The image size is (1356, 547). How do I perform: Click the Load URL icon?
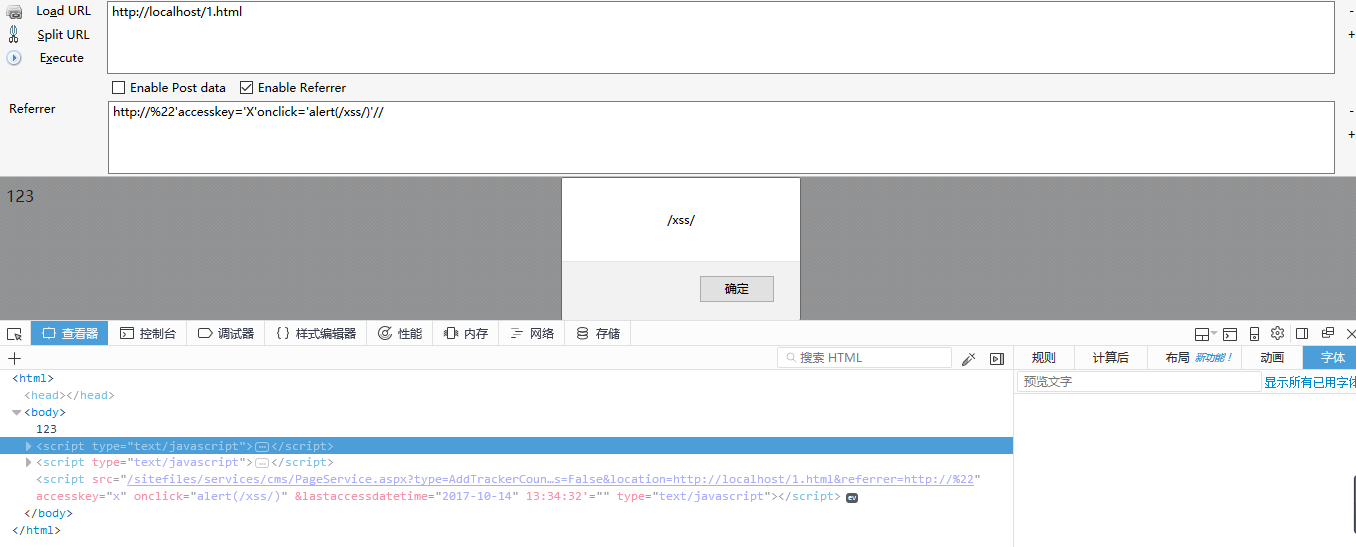pyautogui.click(x=14, y=11)
